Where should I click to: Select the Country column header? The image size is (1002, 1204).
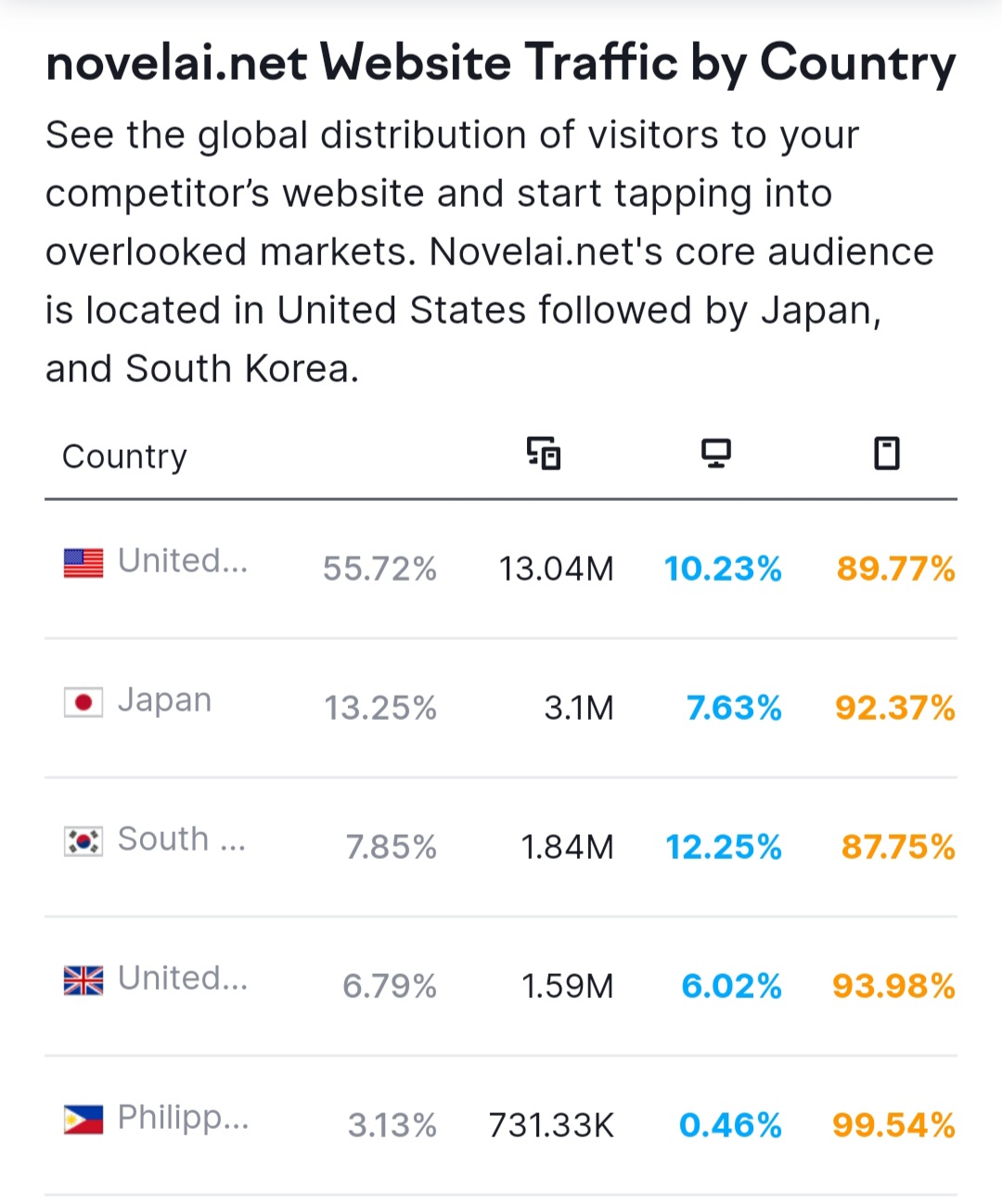coord(124,456)
